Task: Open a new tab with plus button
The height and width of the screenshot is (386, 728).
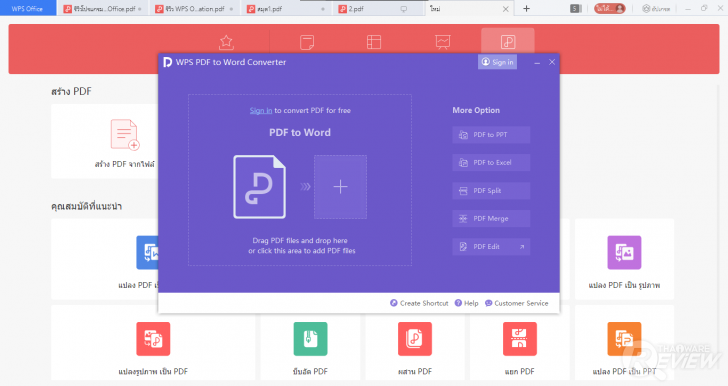Action: 526,8
